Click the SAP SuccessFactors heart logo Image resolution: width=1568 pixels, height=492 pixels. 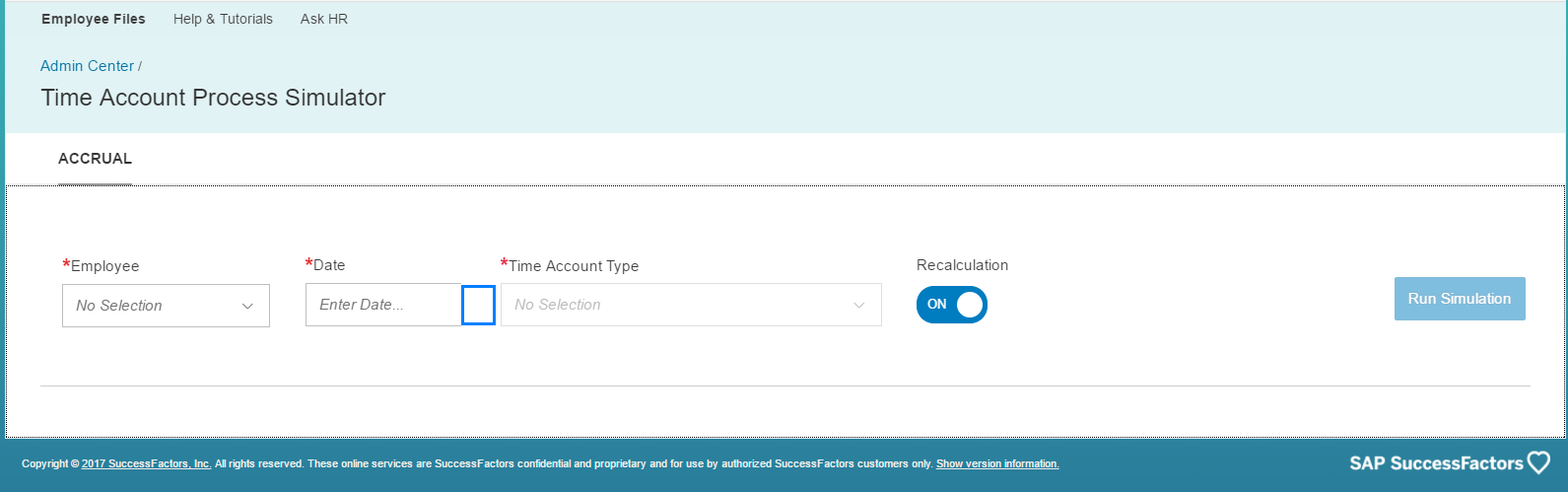(x=1538, y=462)
